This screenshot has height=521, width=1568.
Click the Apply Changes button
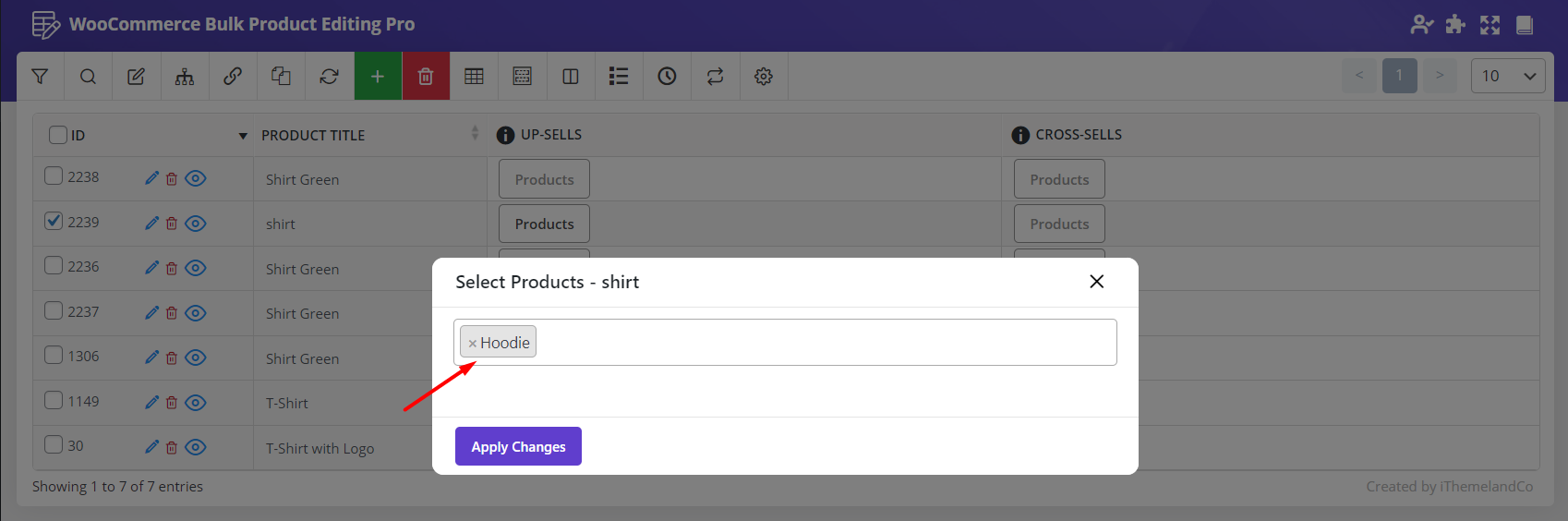[x=518, y=446]
